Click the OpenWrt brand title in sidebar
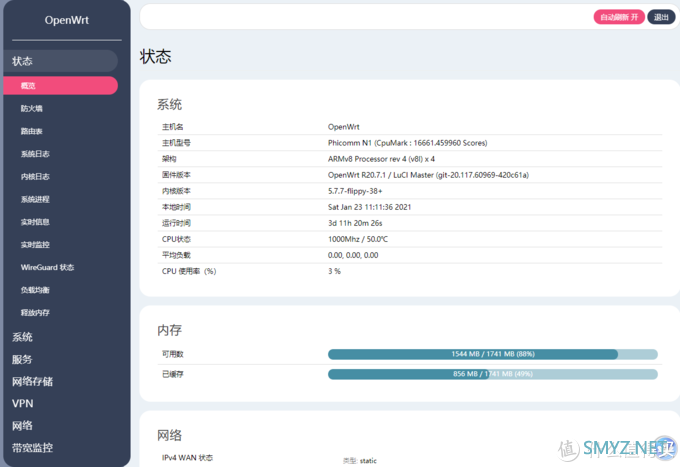 (x=67, y=20)
